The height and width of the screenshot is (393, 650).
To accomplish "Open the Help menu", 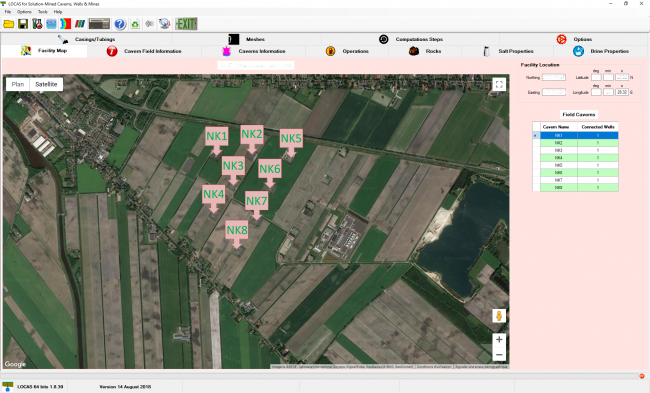I will pos(58,12).
